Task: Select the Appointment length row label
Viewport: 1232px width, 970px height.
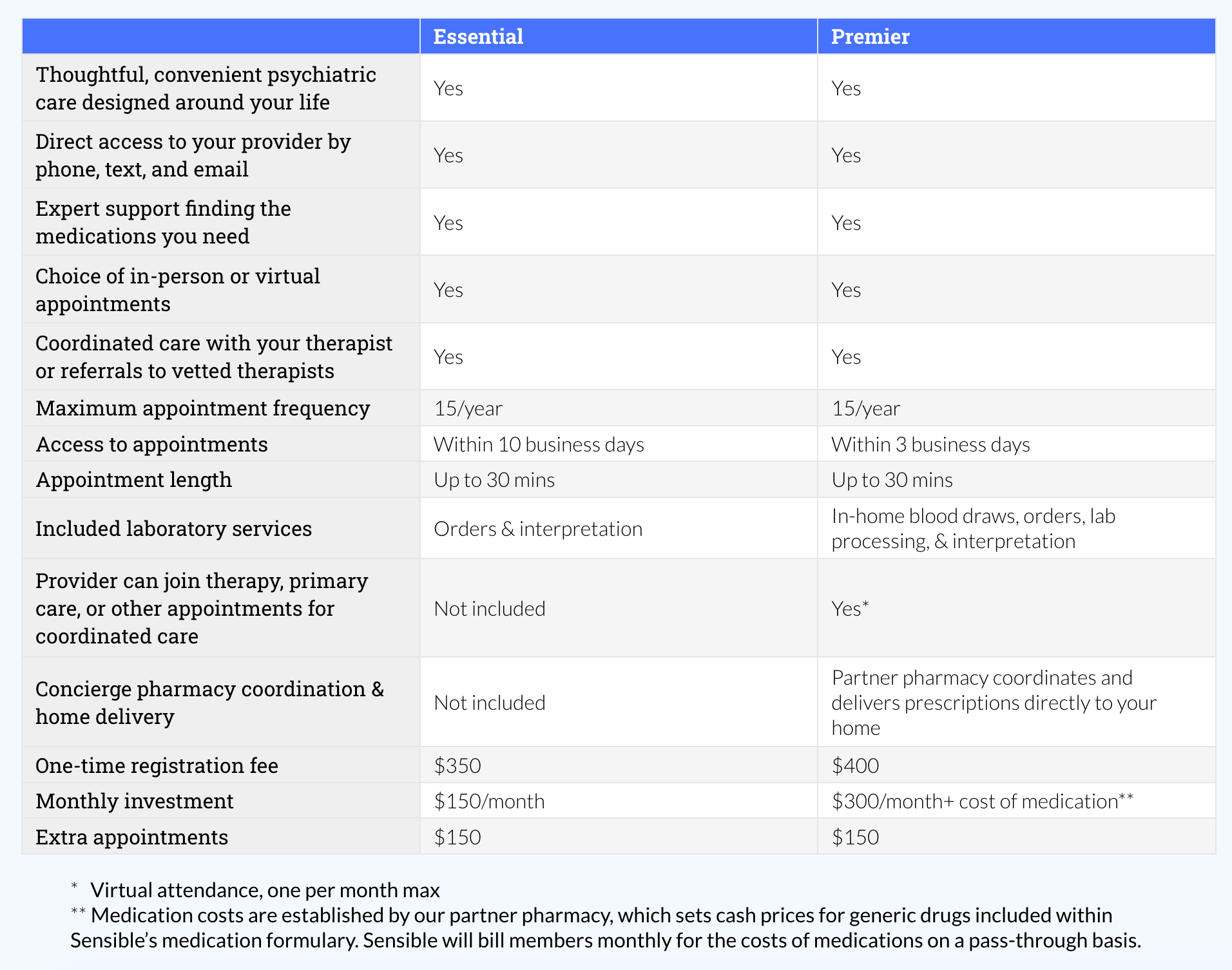Action: pyautogui.click(x=134, y=480)
